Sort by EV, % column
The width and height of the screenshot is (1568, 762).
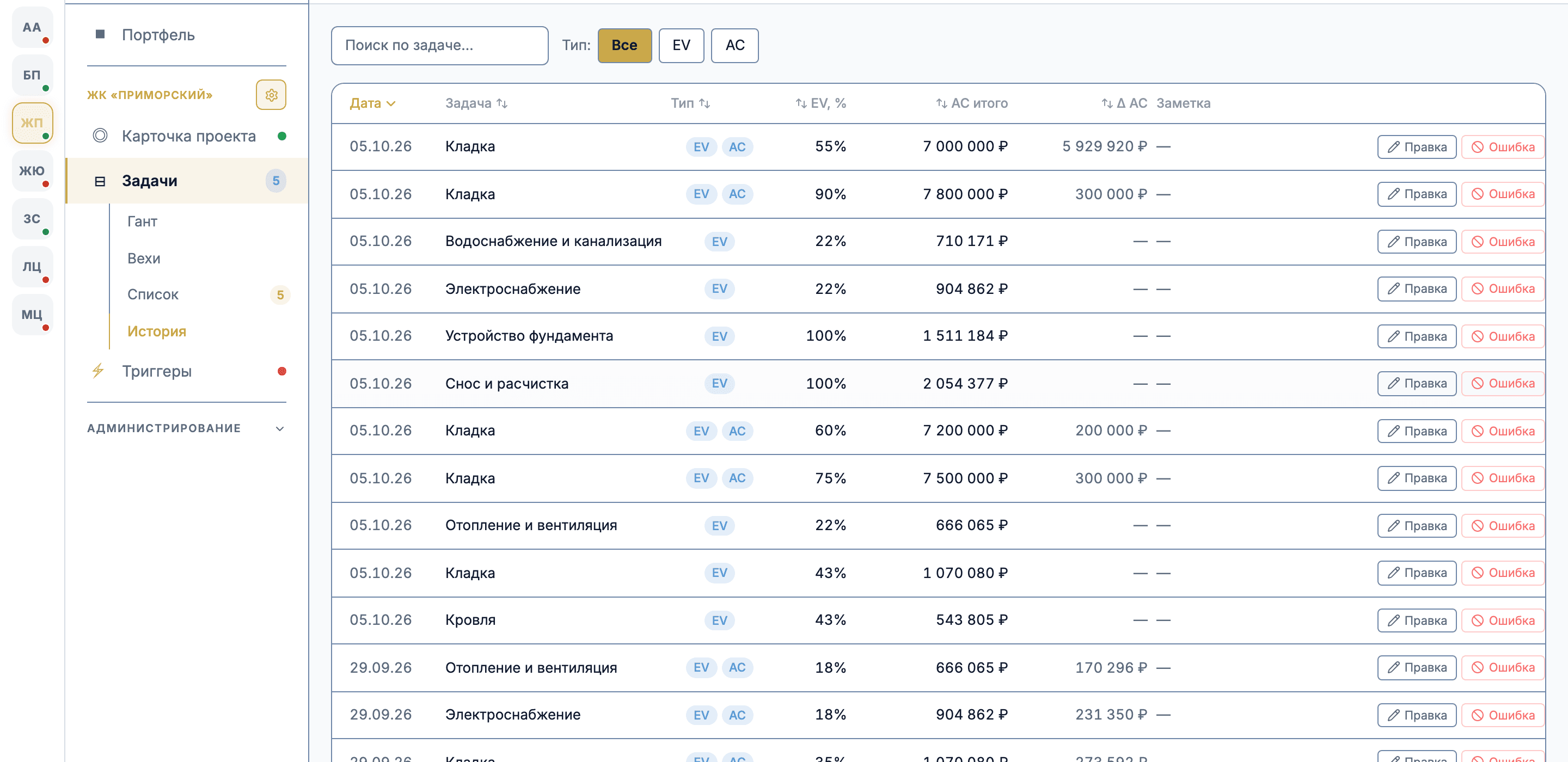coord(820,103)
